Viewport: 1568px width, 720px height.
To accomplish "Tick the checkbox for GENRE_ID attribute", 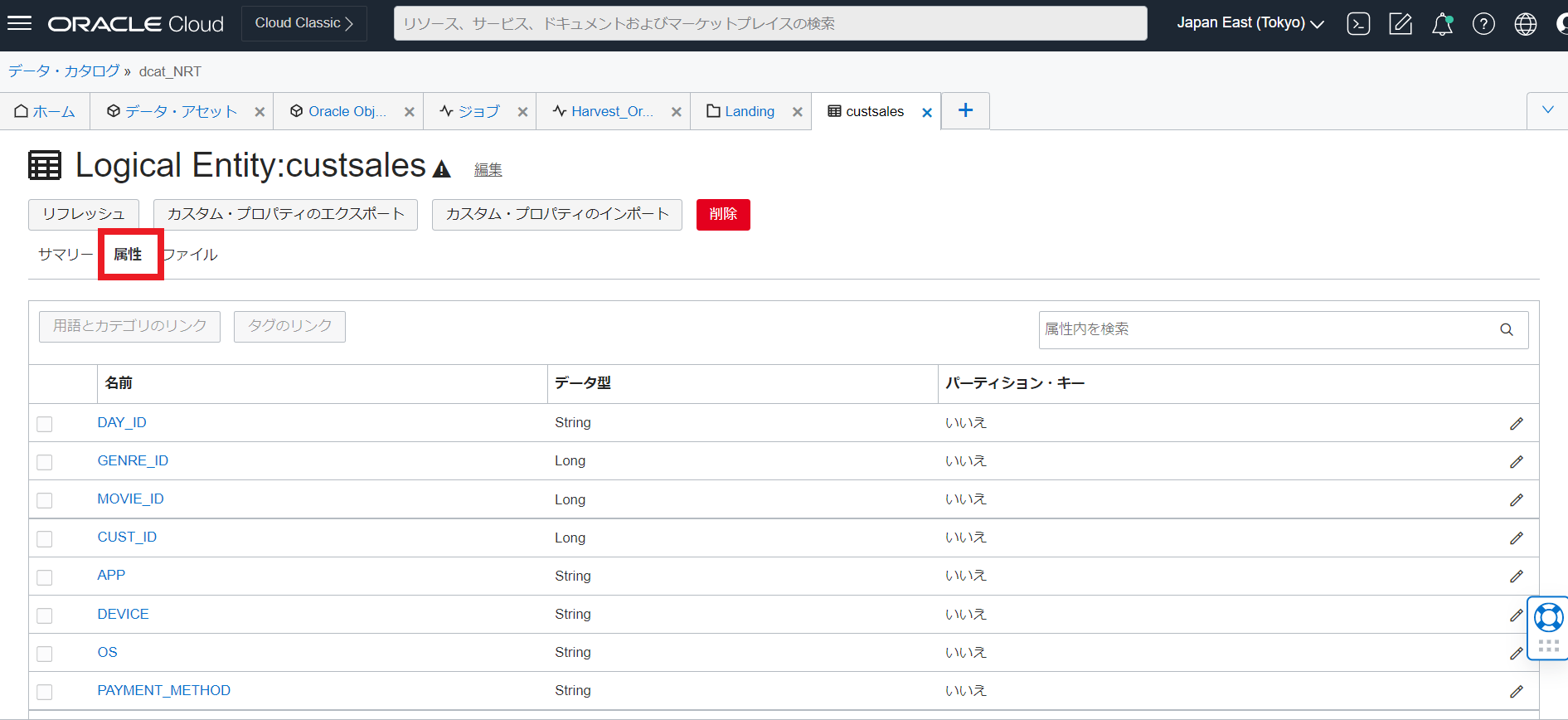I will (45, 462).
